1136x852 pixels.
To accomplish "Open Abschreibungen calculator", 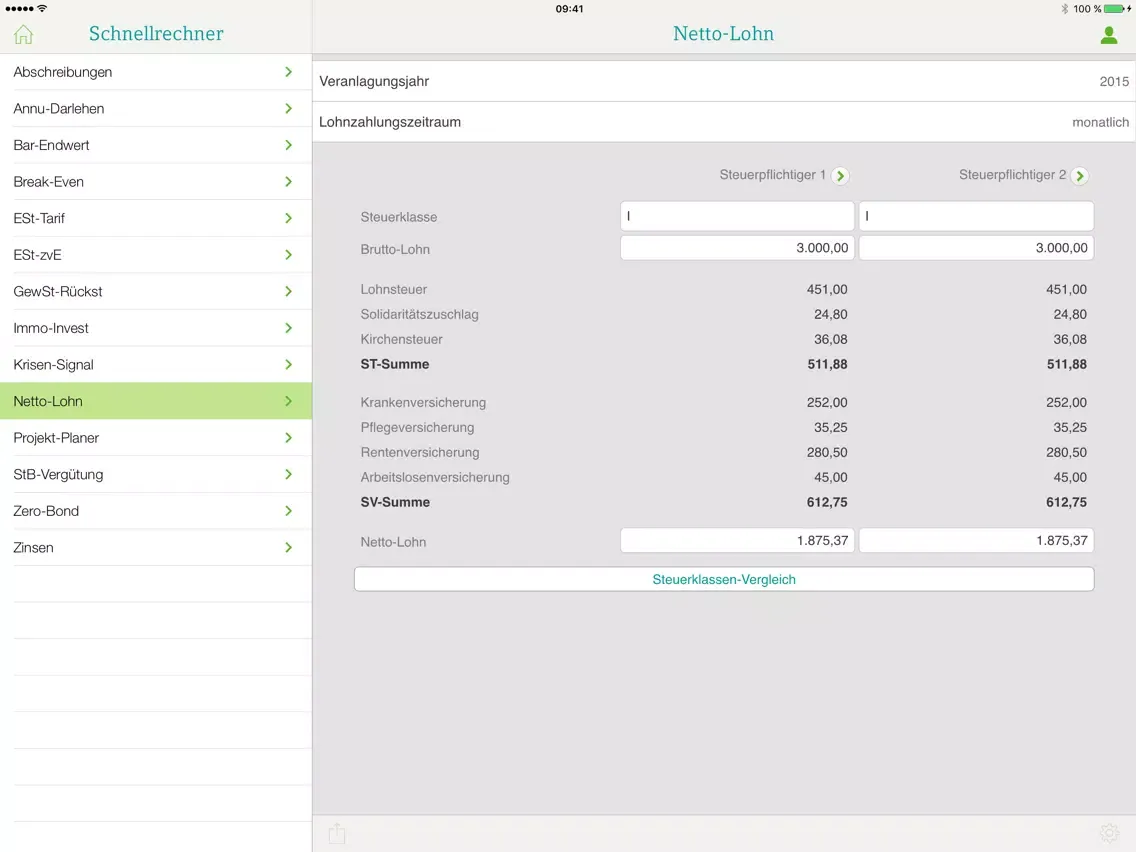I will (x=156, y=72).
